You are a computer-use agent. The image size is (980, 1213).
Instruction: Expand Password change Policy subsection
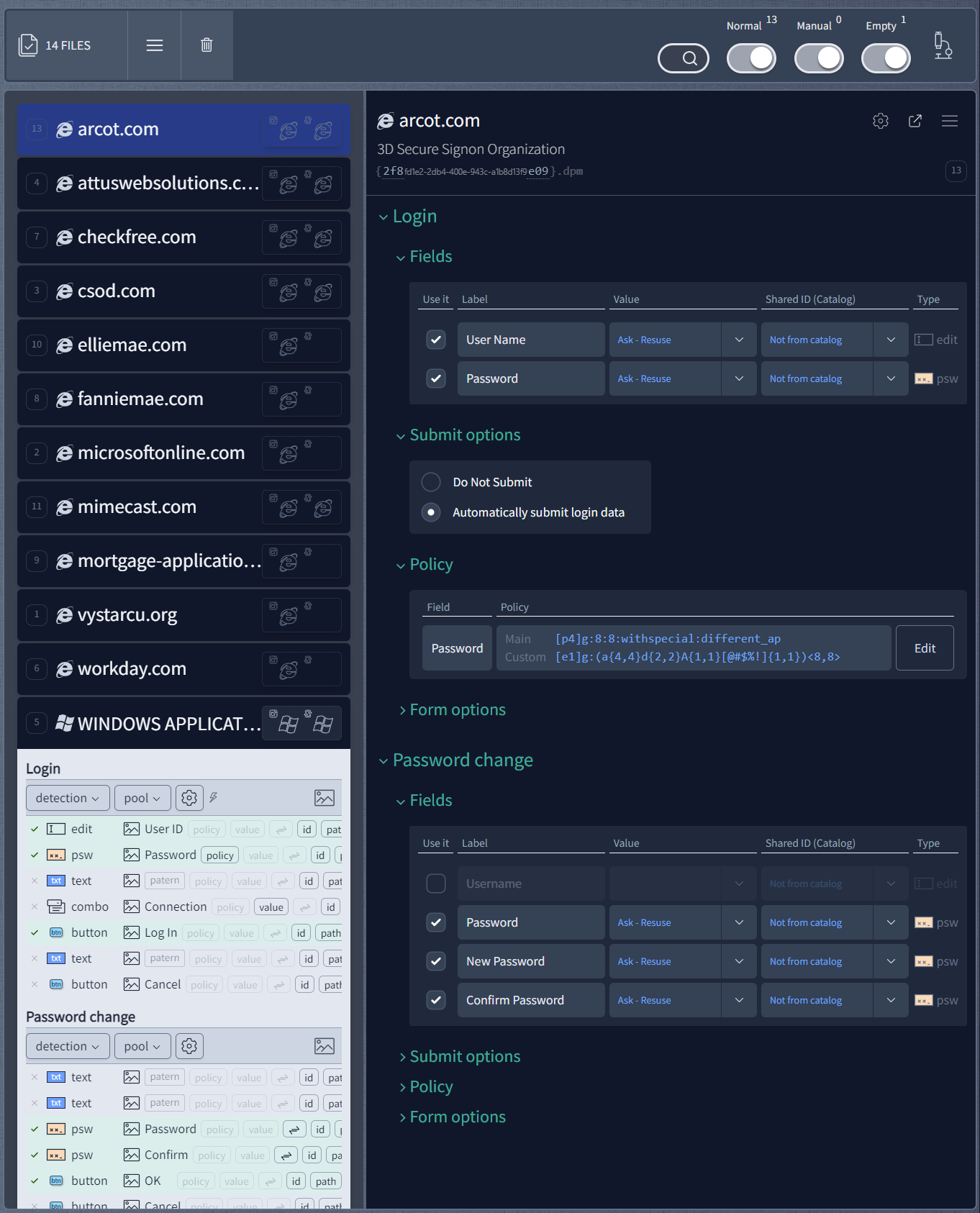(426, 1087)
